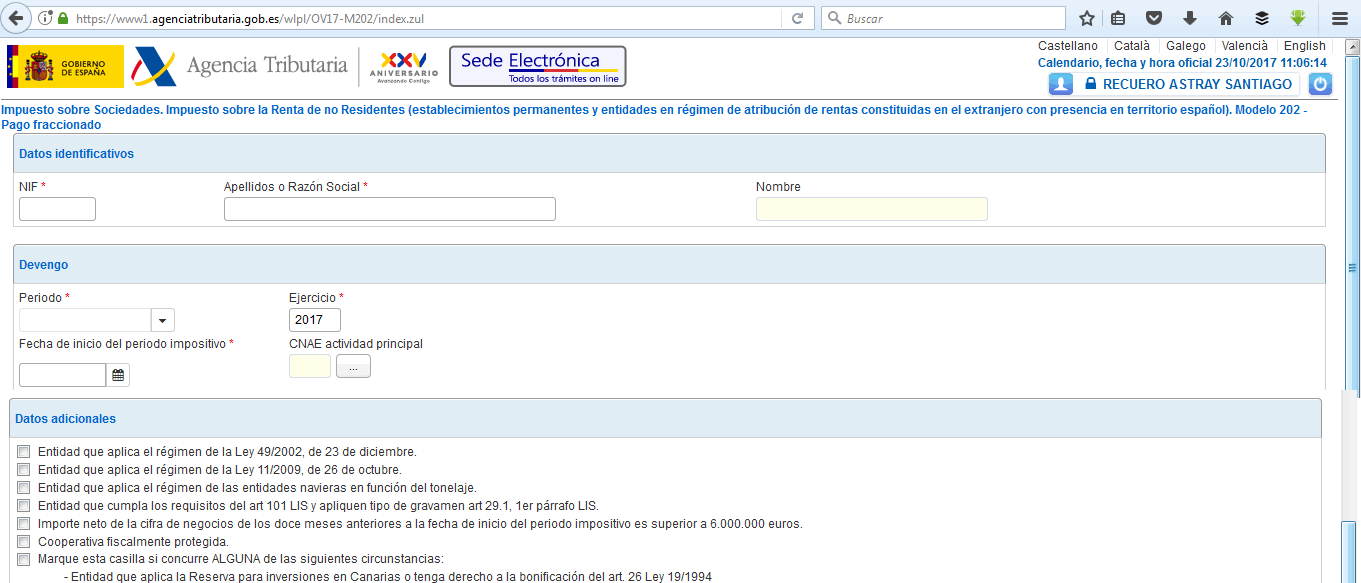Reload the page with refresh button
1361x583 pixels.
click(x=797, y=18)
